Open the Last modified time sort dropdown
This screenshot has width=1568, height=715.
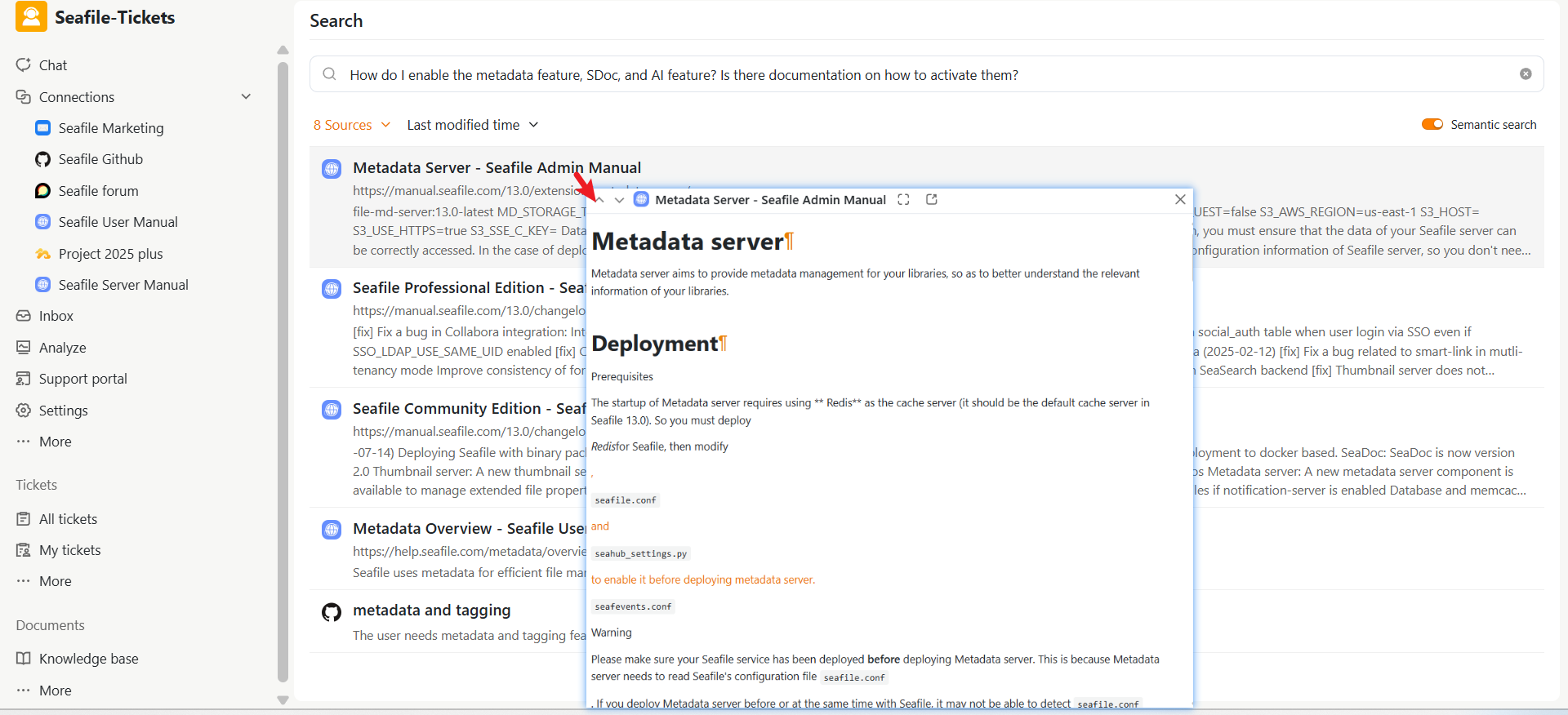[x=473, y=125]
